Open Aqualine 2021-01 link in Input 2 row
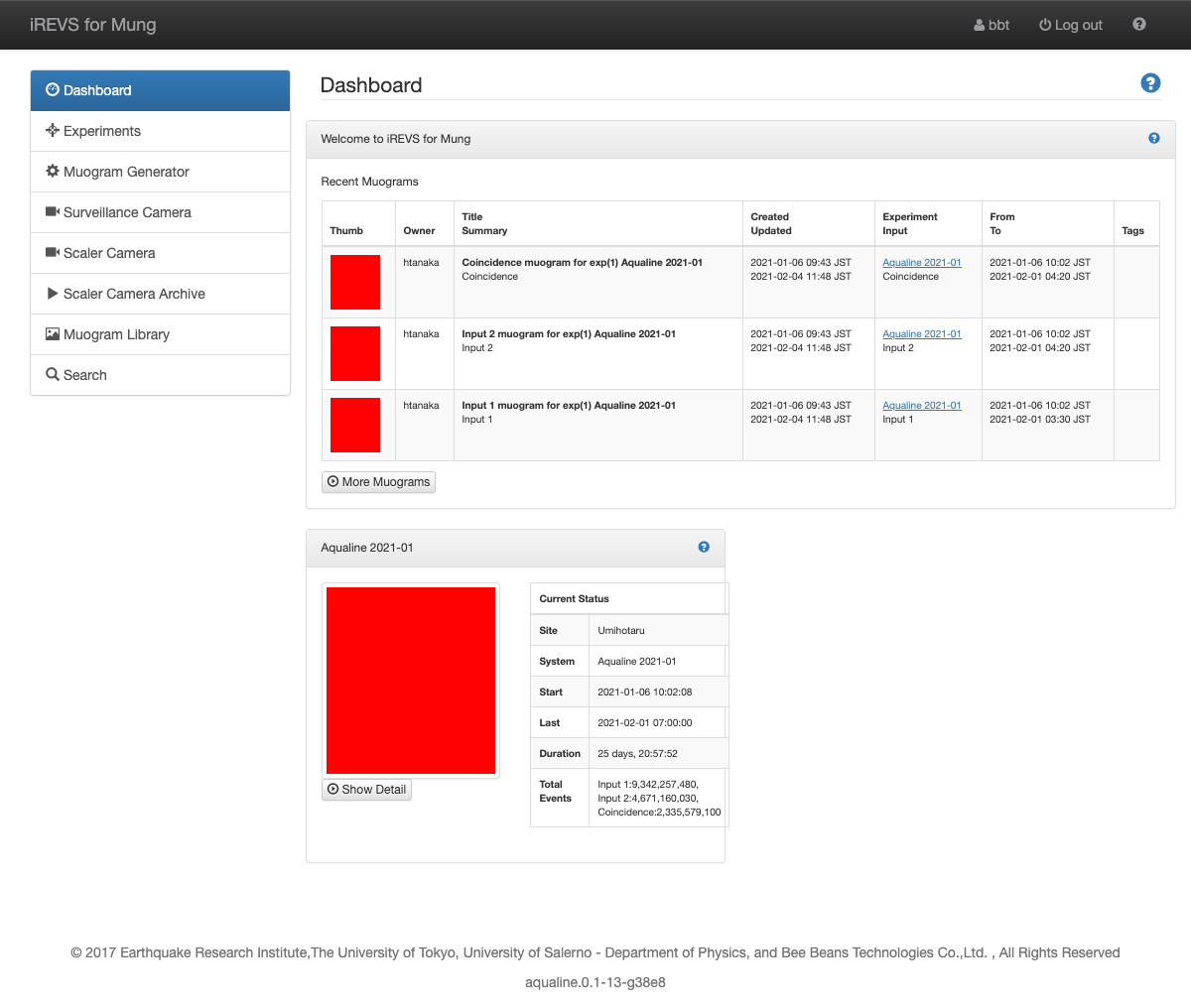This screenshot has width=1191, height=1008. [x=921, y=334]
